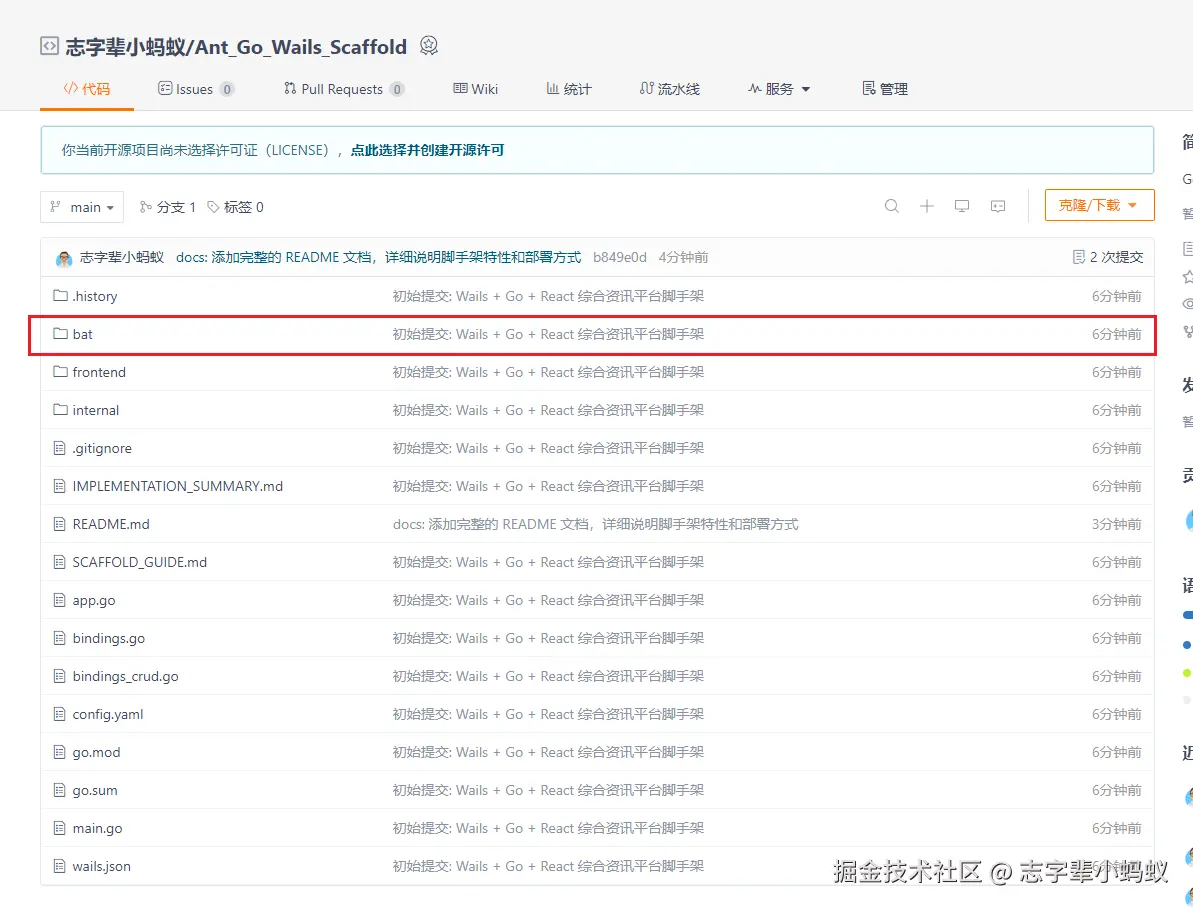The image size is (1193, 910).
Task: Open the go.sum file
Action: click(95, 791)
